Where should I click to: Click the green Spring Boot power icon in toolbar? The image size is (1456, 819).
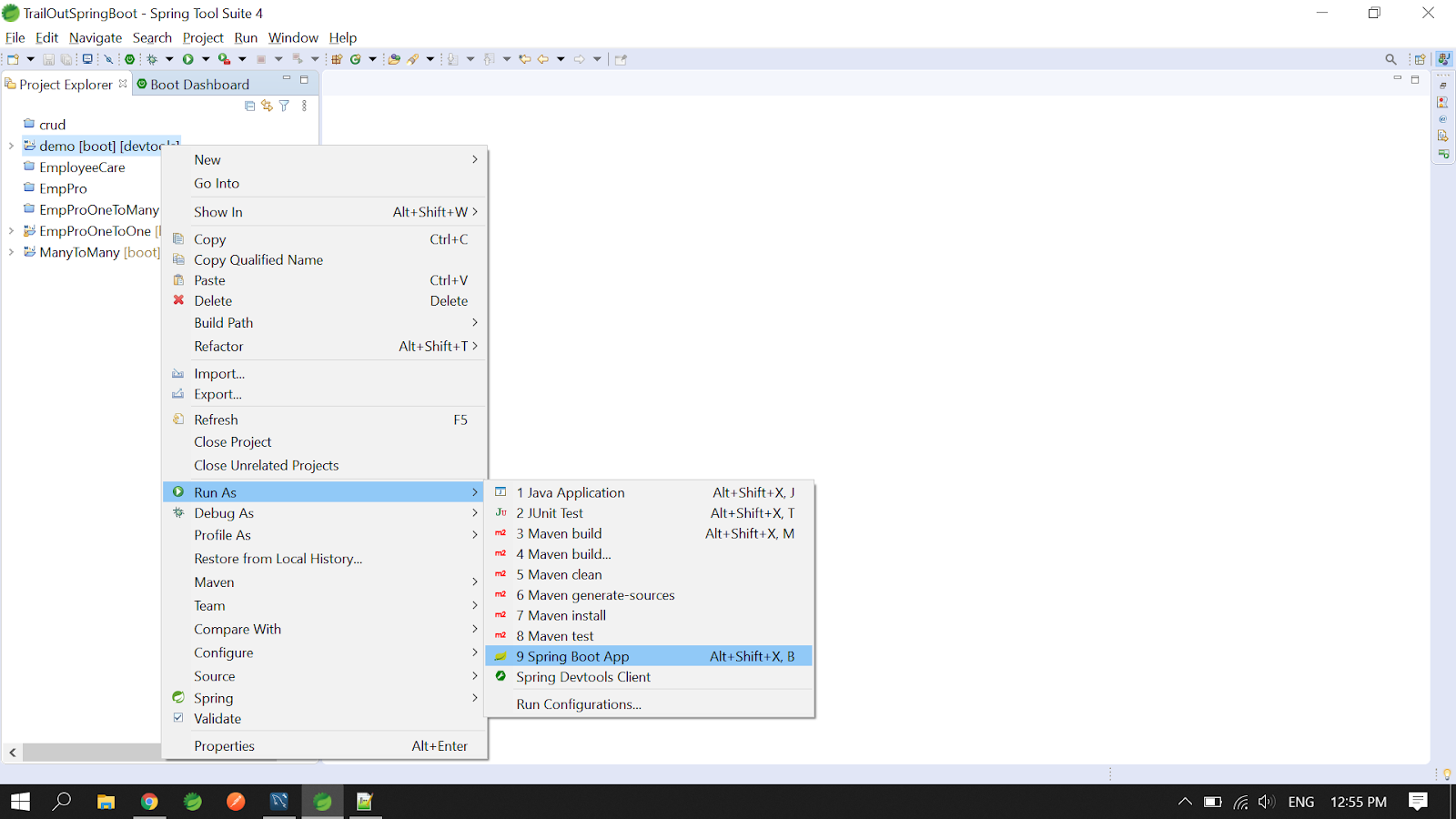pos(130,59)
